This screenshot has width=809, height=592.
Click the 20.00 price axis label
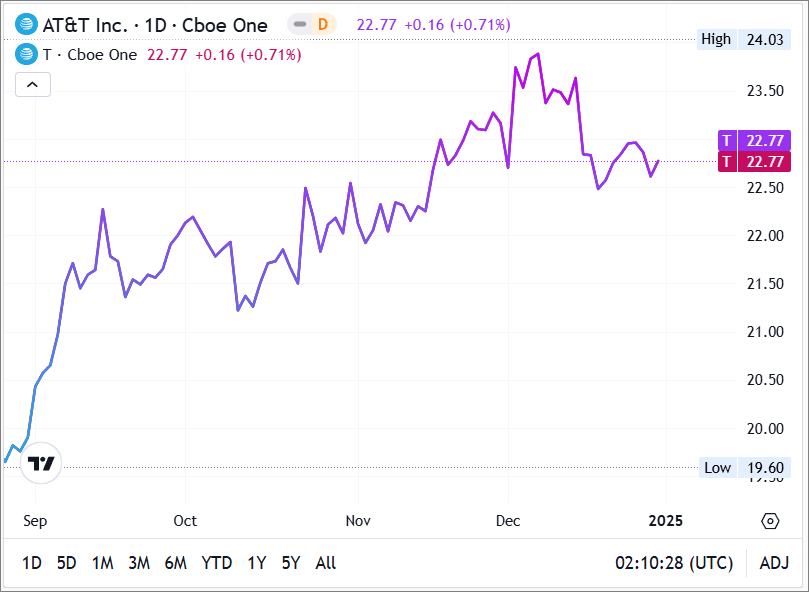(765, 428)
